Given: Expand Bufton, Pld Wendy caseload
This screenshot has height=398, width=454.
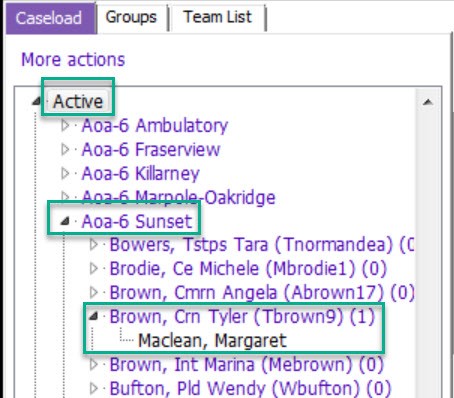Looking at the screenshot, I should [x=94, y=388].
